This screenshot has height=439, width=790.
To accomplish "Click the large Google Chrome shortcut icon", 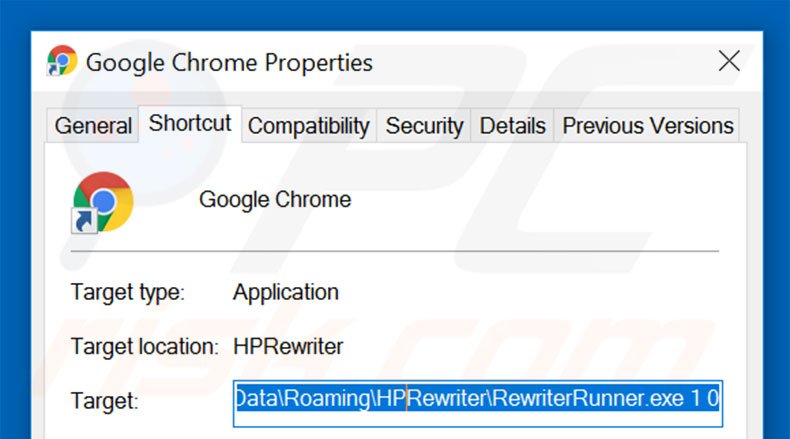I will pyautogui.click(x=102, y=202).
